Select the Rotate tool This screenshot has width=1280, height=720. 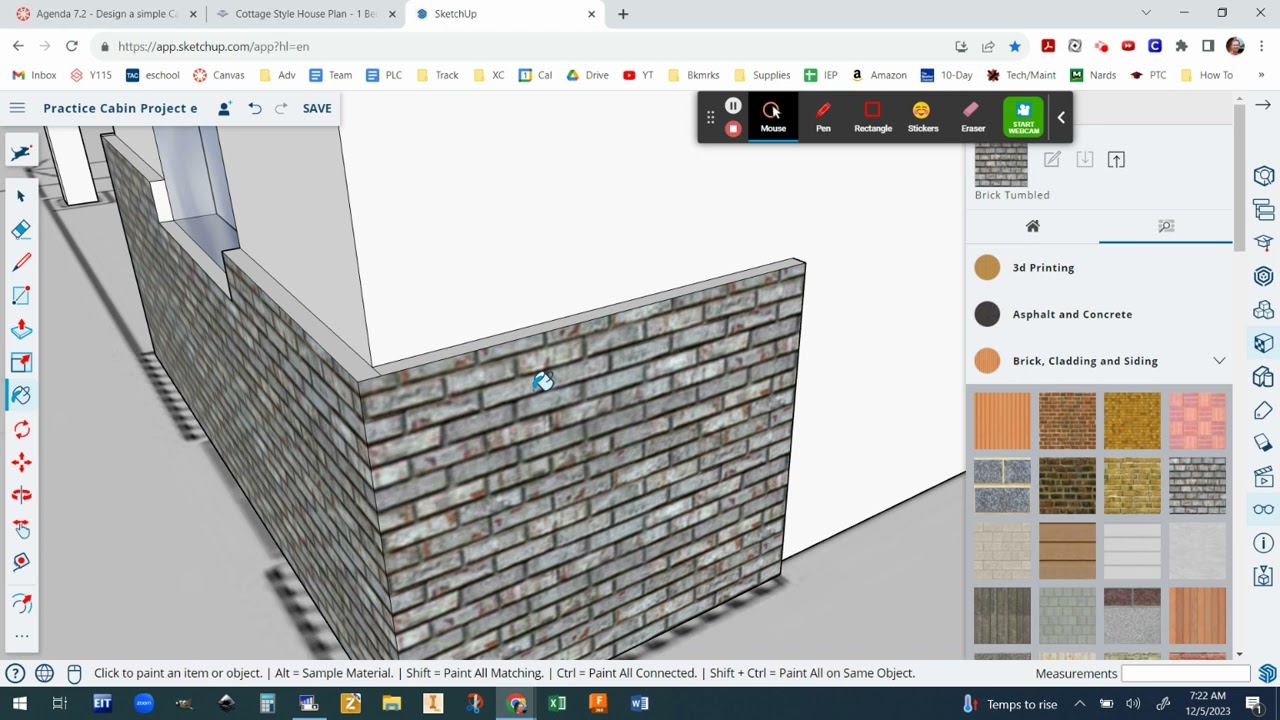point(21,429)
